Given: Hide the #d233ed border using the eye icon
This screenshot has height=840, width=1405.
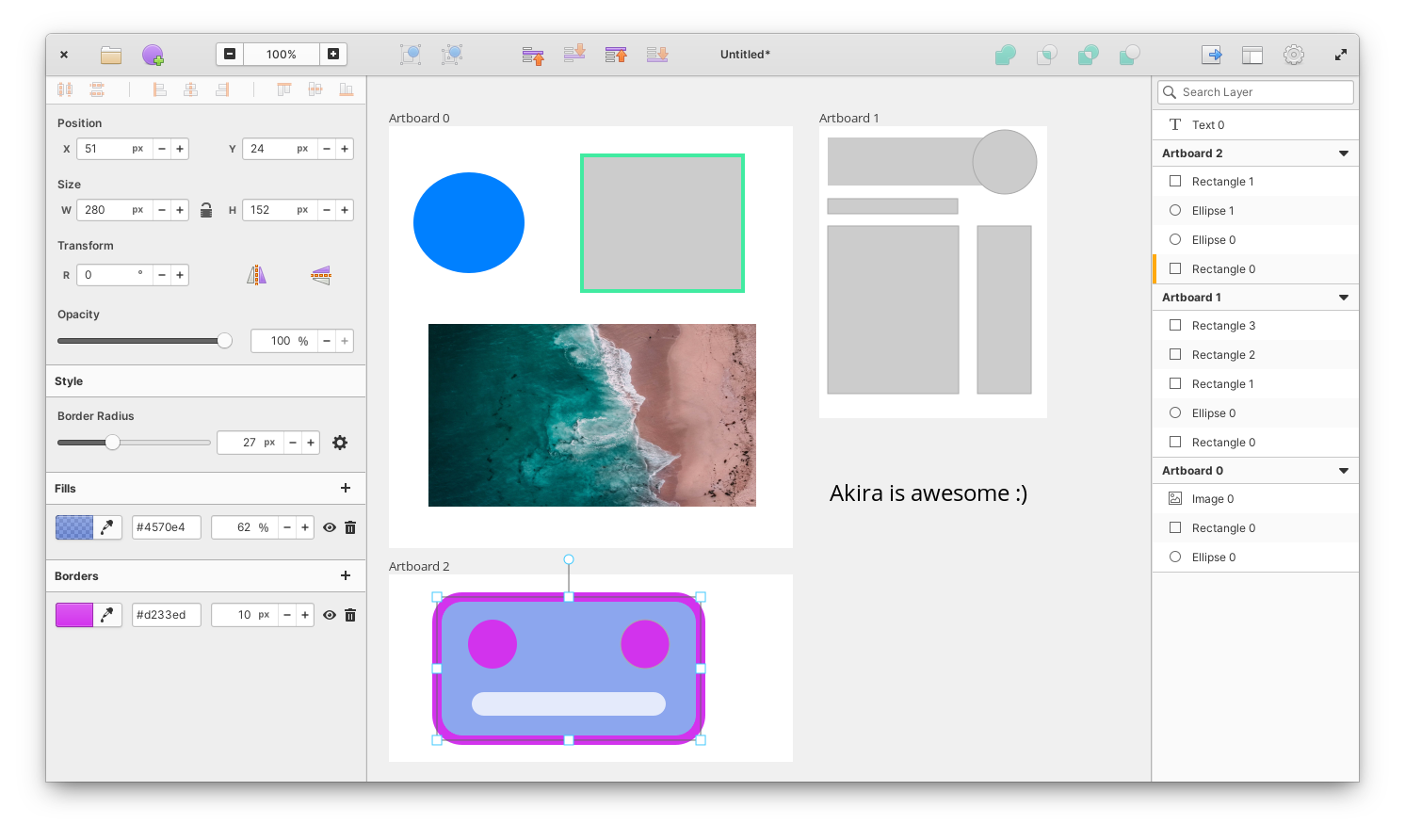Looking at the screenshot, I should coord(330,615).
